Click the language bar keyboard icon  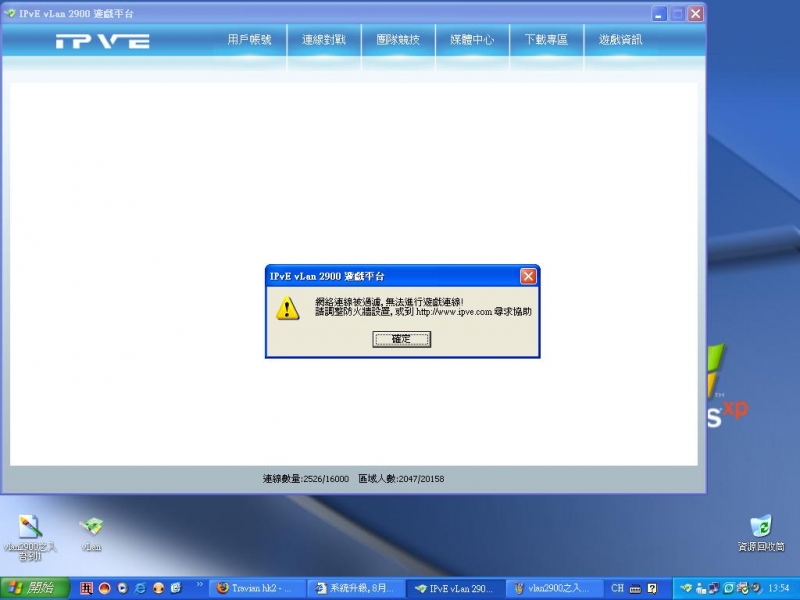pyautogui.click(x=635, y=589)
